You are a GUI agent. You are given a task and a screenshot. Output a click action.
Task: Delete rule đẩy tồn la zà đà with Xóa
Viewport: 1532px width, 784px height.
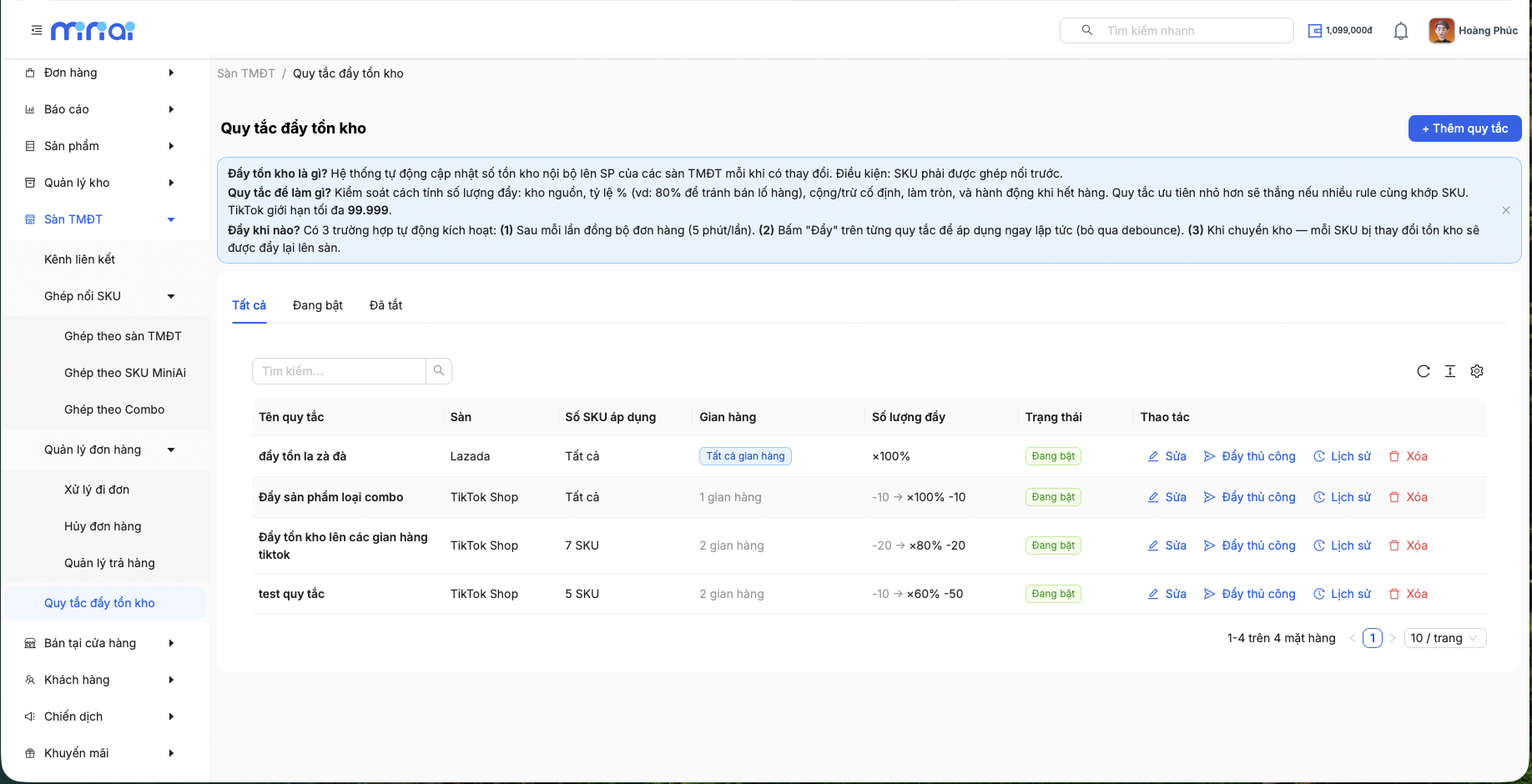pos(1409,456)
